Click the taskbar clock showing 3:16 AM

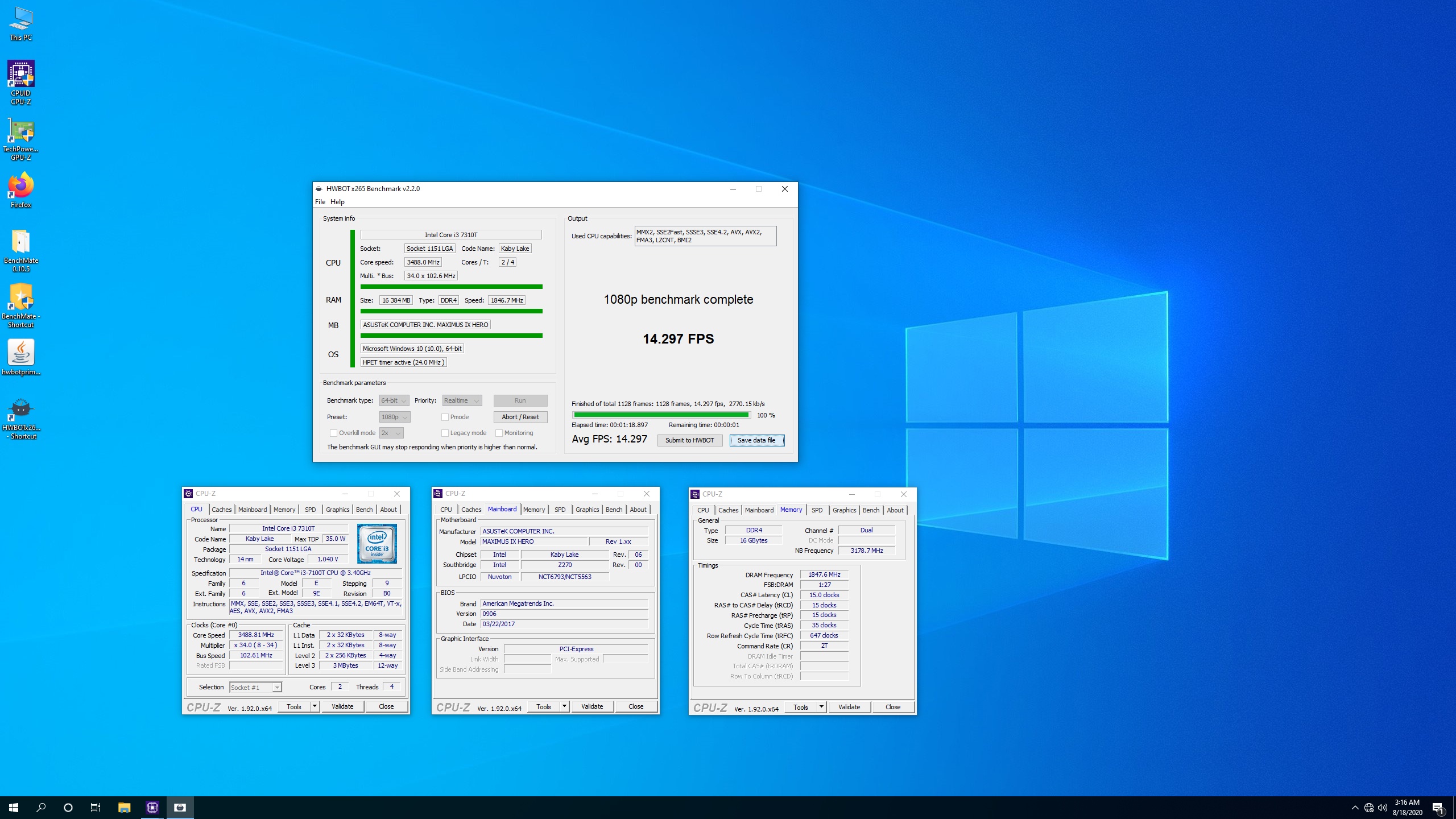[x=1407, y=808]
